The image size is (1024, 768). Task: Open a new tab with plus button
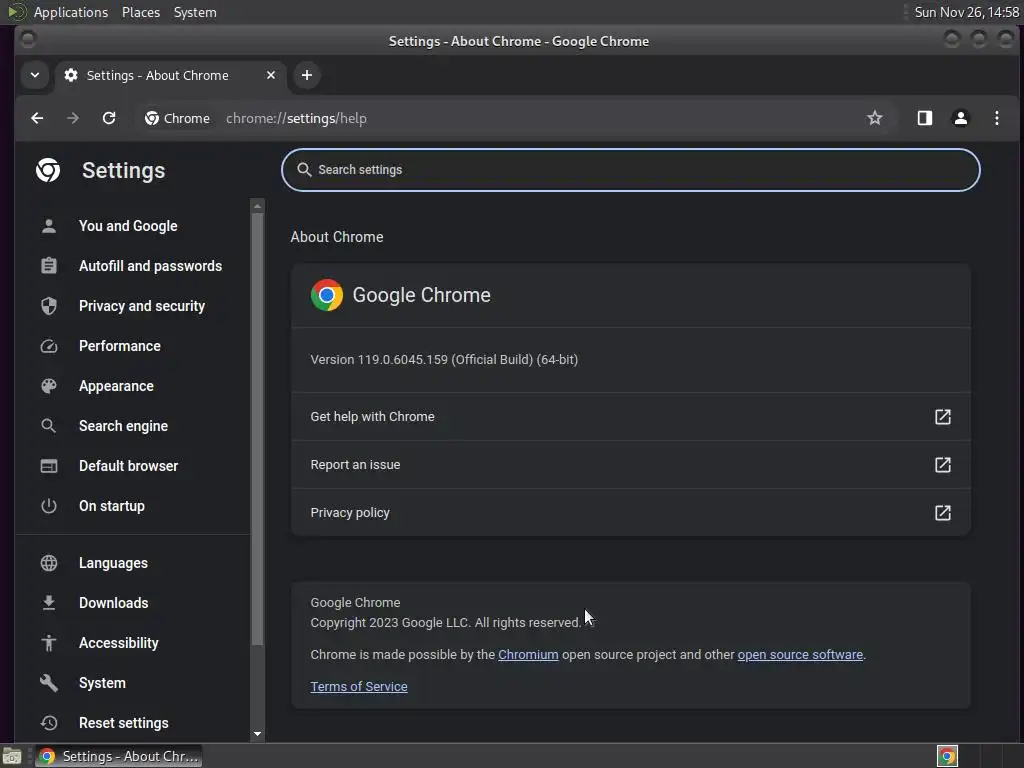click(306, 75)
